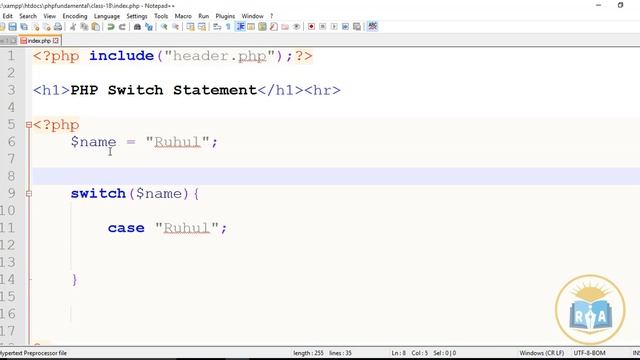The image size is (640, 360).
Task: Click the "switch" keyword on line 9
Action: (x=98, y=193)
